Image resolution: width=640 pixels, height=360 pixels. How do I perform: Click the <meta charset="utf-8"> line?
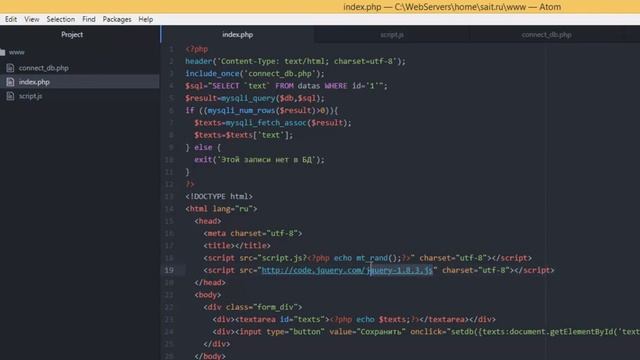tap(253, 233)
